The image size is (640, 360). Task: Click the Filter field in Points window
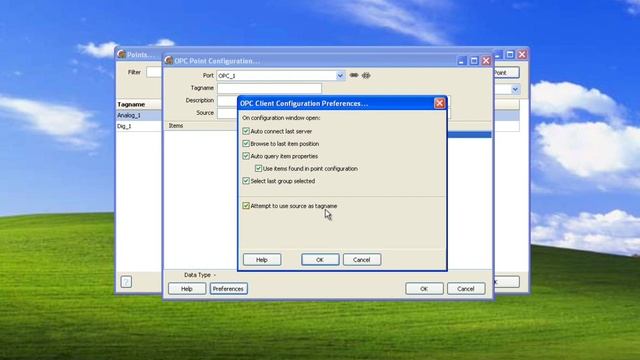154,72
